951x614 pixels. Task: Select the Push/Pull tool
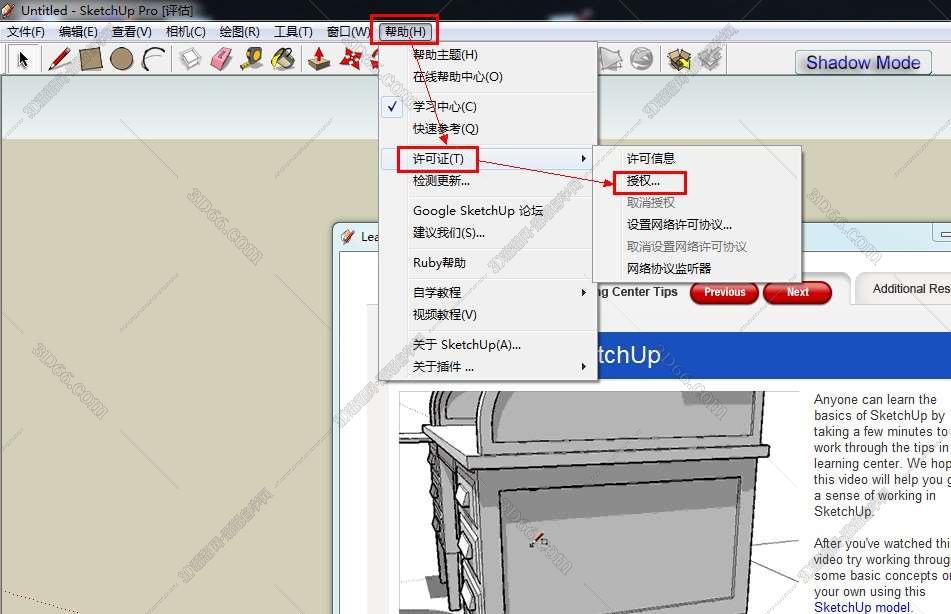point(319,59)
